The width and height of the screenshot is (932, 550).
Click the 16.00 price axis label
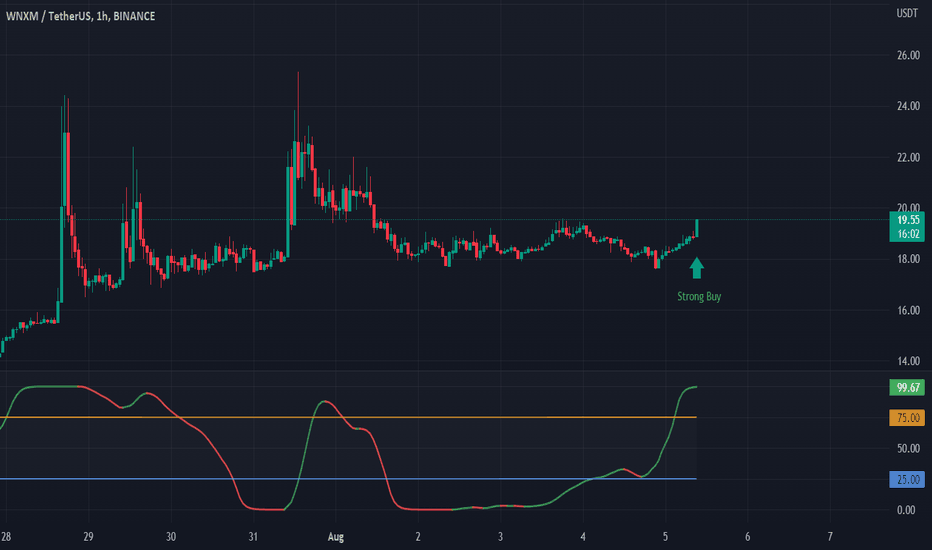point(908,310)
